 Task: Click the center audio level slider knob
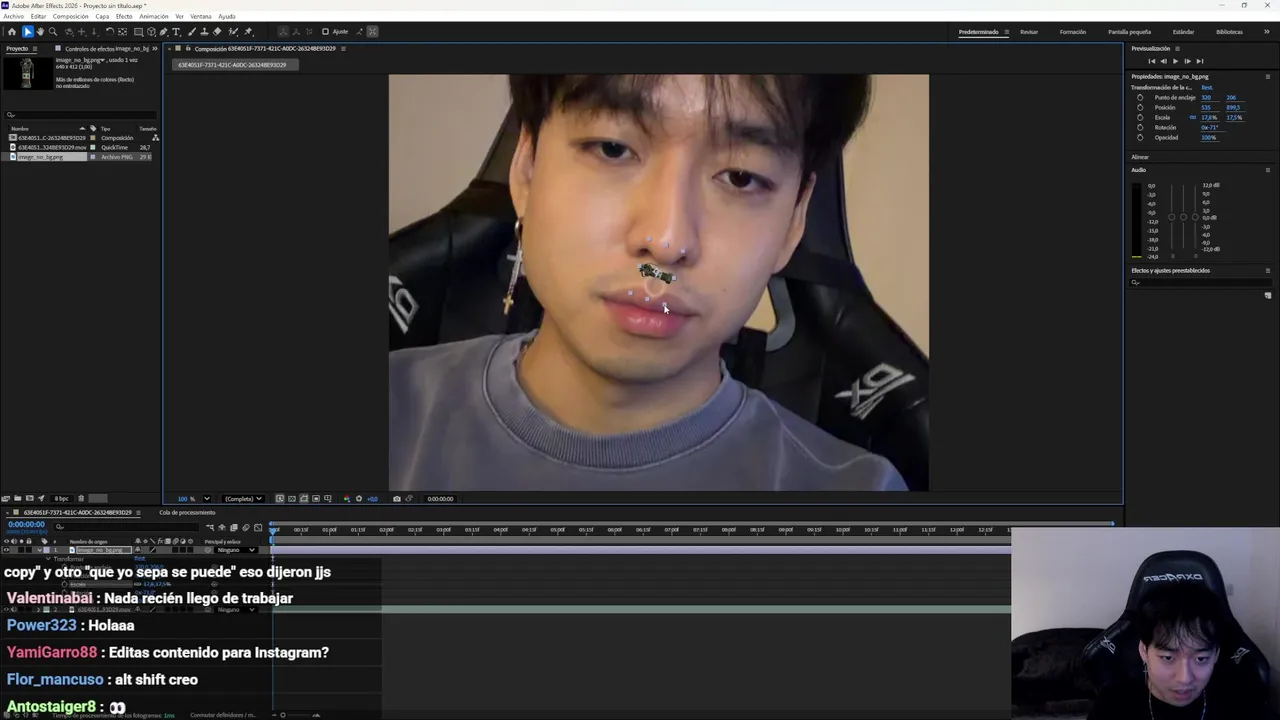[1184, 217]
